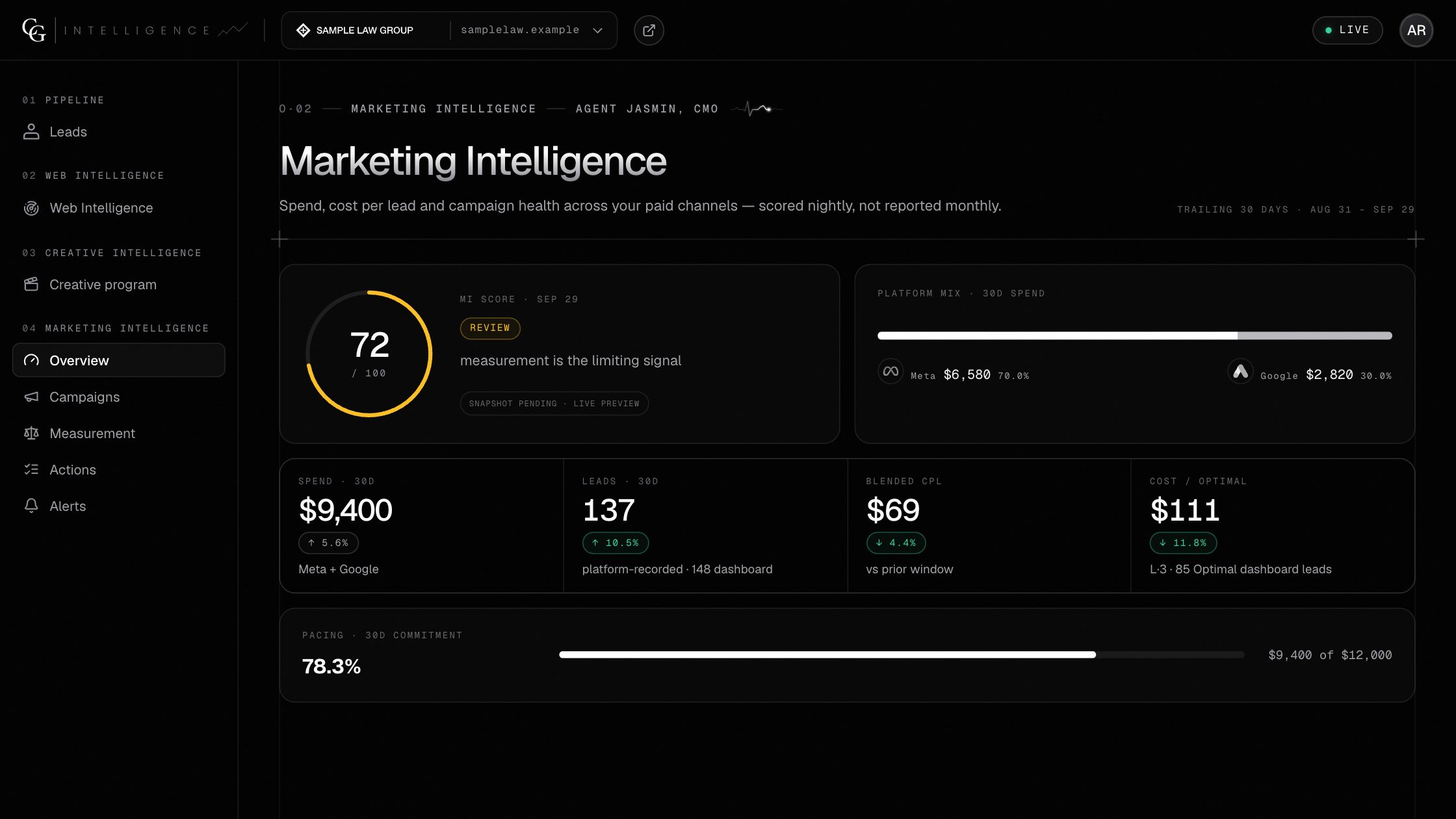Click the $9,400 spend value
The image size is (1456, 819).
345,510
